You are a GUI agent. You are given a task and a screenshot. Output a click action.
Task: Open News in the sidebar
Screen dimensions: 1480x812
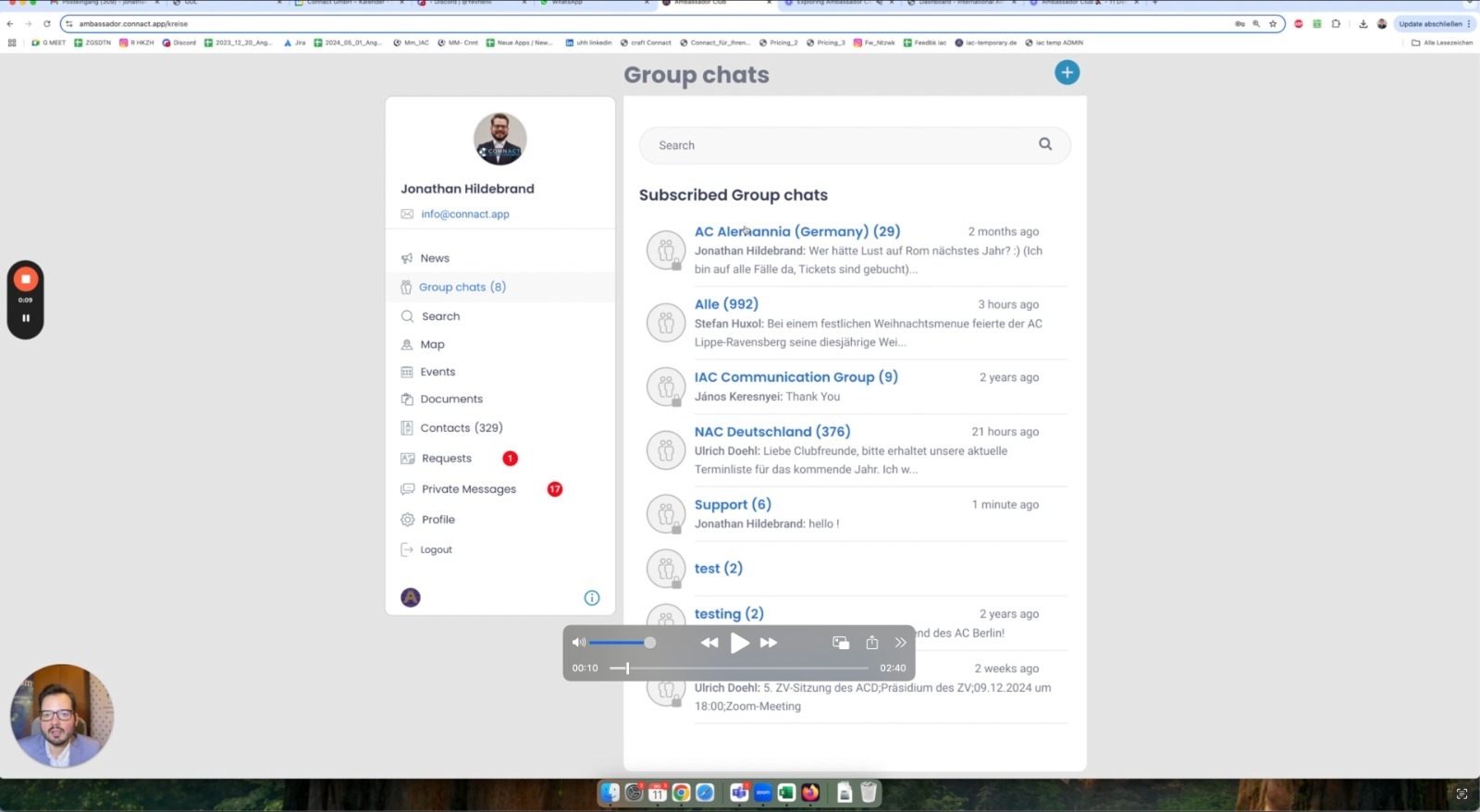[435, 258]
